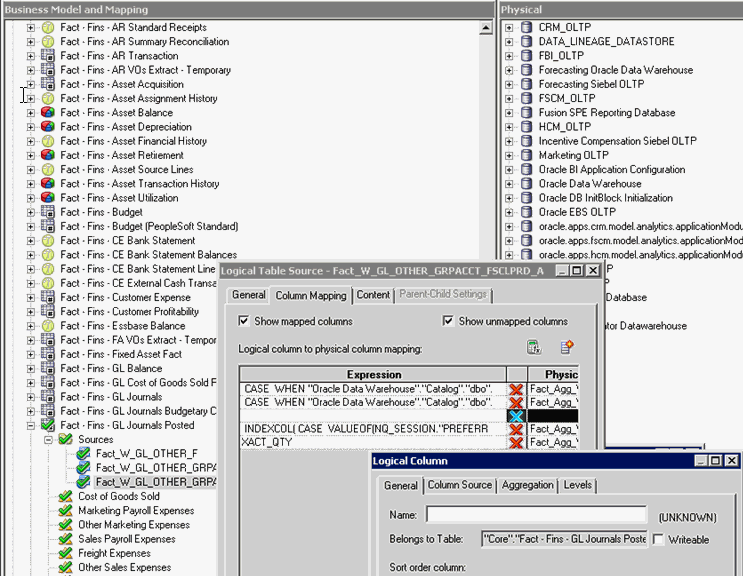Expand DATA_LINEAGE_DATASTORE in Physical pane
The height and width of the screenshot is (576, 743).
click(x=509, y=42)
